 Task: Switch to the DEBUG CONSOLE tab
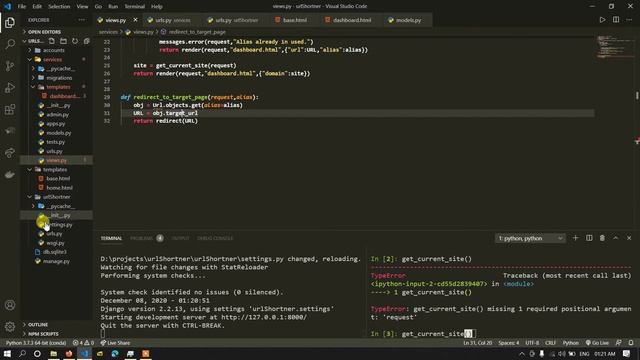(x=215, y=238)
